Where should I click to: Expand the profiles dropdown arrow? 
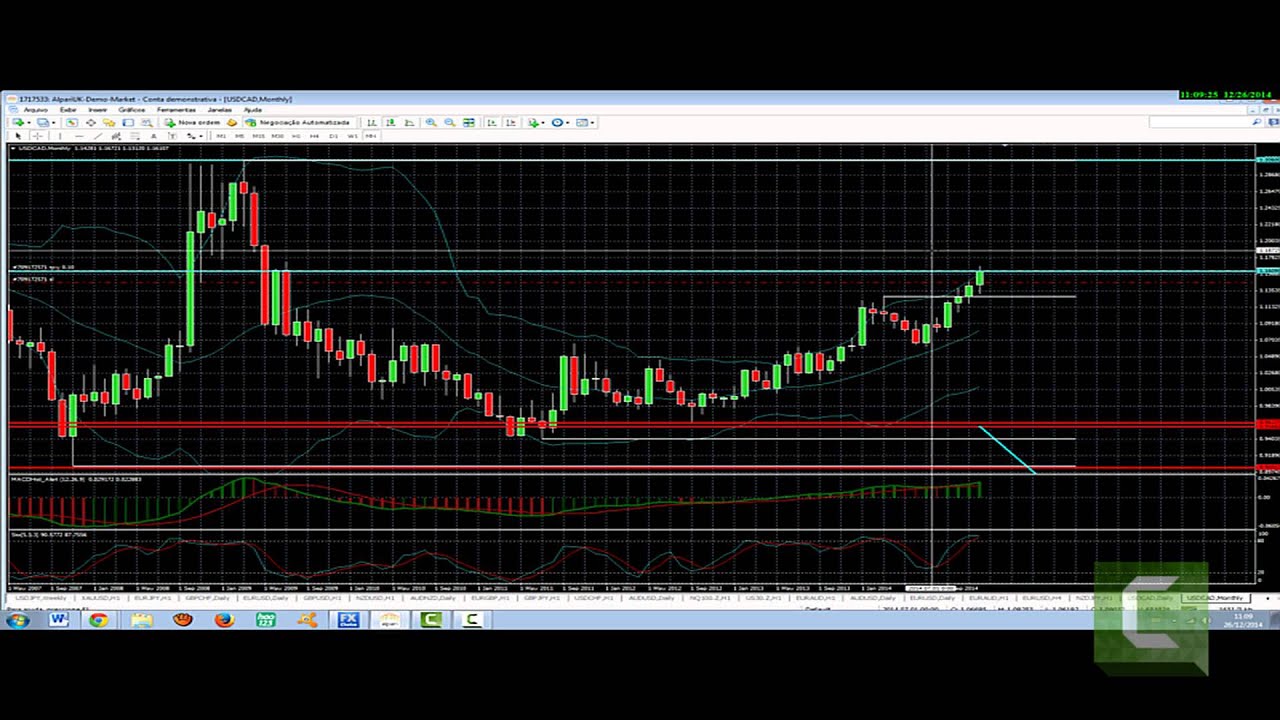[x=54, y=122]
